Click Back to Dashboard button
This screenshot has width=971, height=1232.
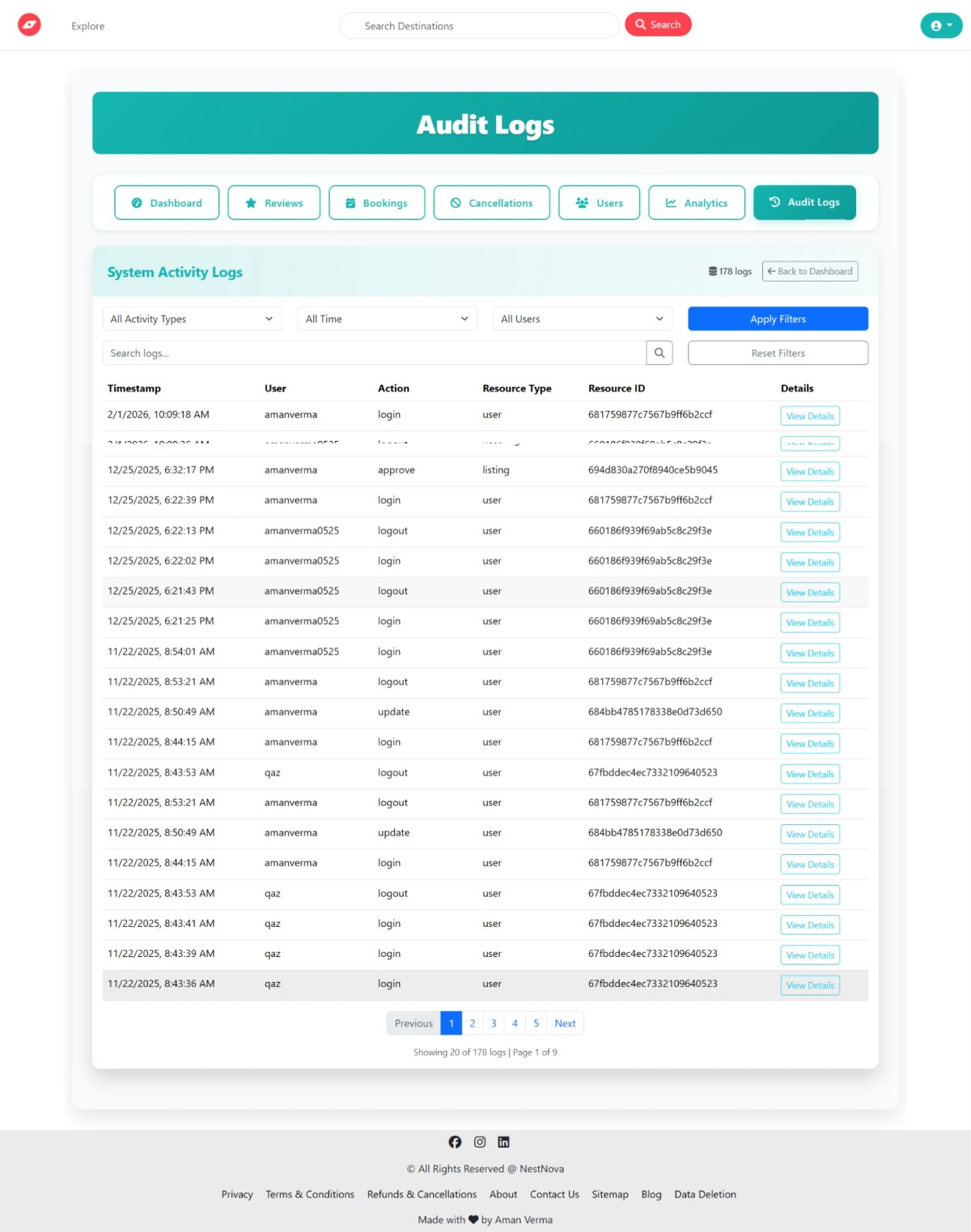(x=809, y=271)
